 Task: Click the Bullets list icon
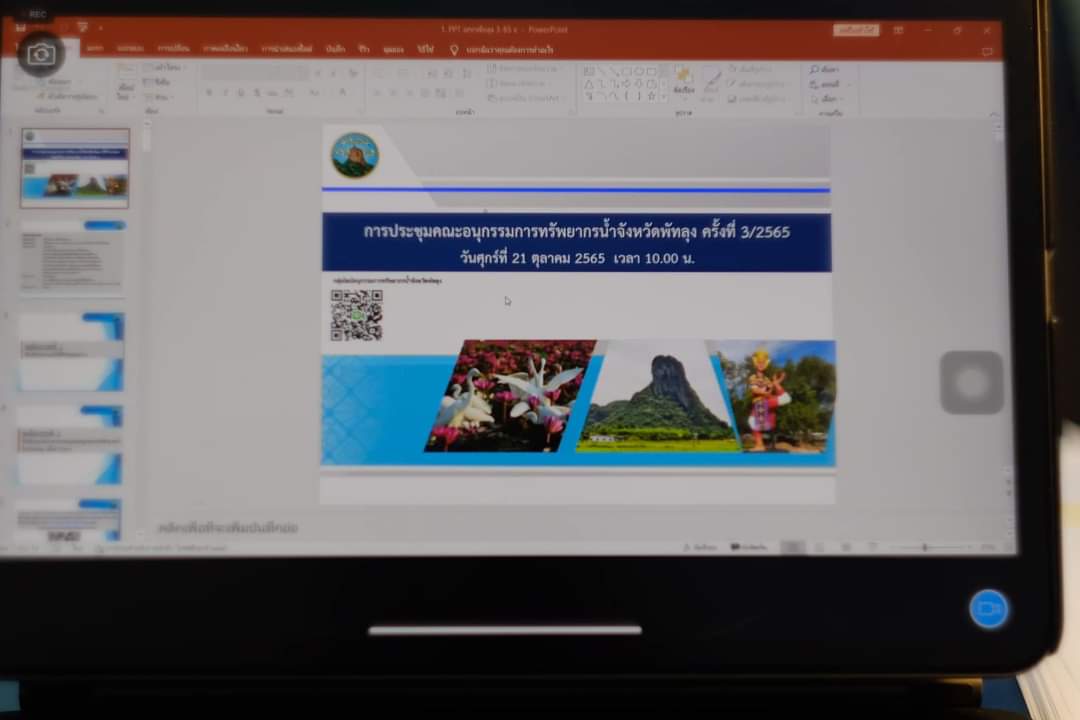point(381,73)
